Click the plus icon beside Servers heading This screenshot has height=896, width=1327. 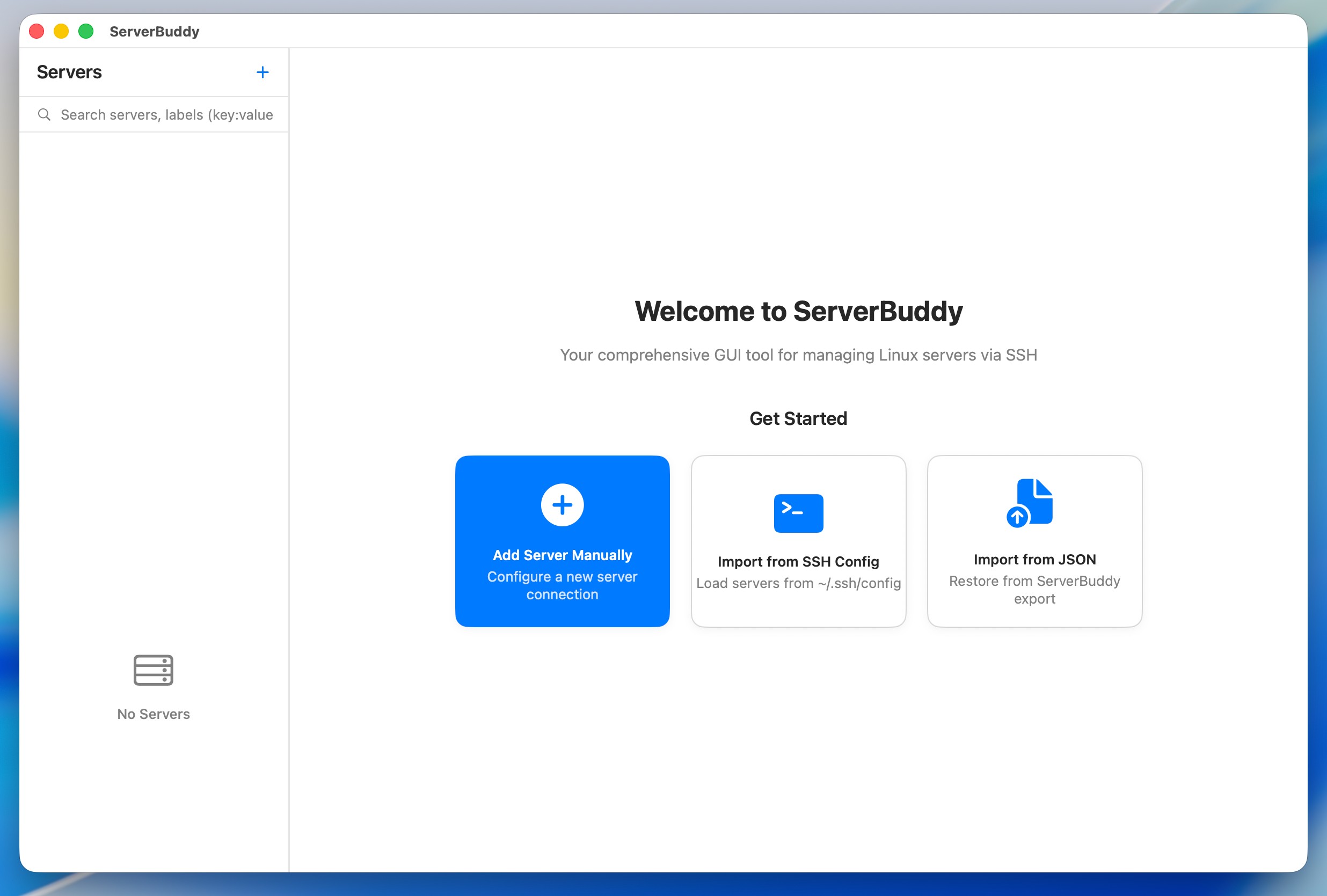point(262,72)
